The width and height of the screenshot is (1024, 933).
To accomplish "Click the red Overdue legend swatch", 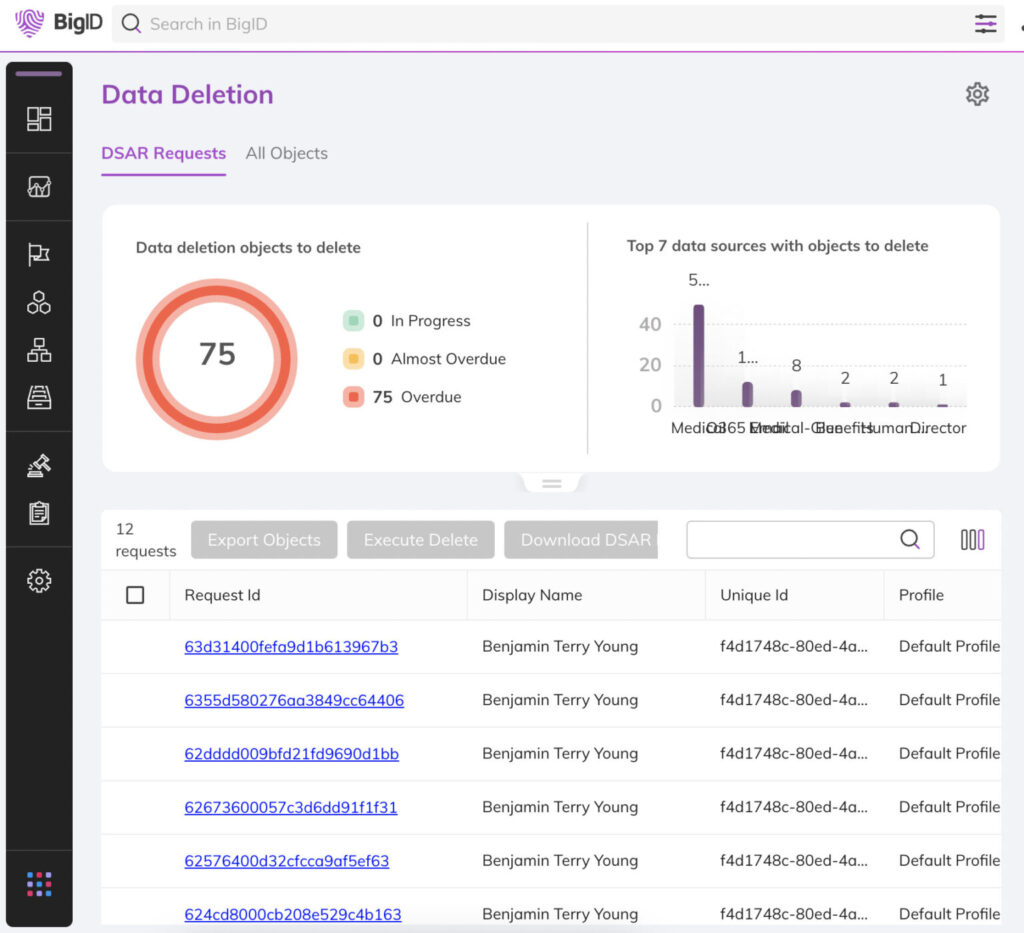I will [353, 397].
